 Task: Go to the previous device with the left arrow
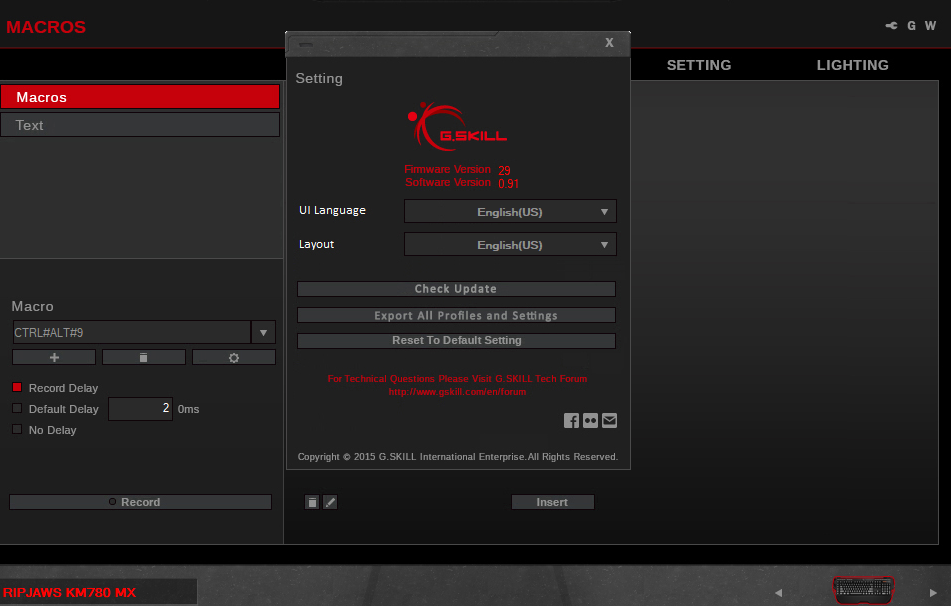[x=779, y=593]
